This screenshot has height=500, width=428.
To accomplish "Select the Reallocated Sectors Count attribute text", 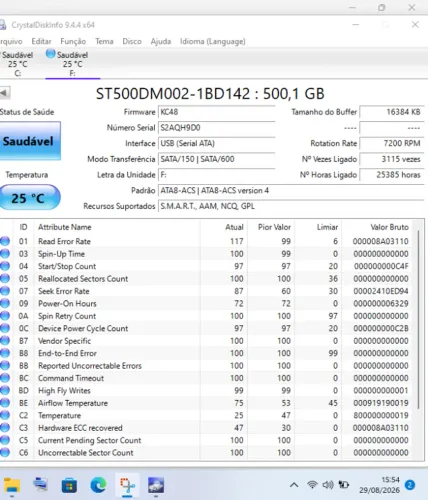I will (83, 279).
